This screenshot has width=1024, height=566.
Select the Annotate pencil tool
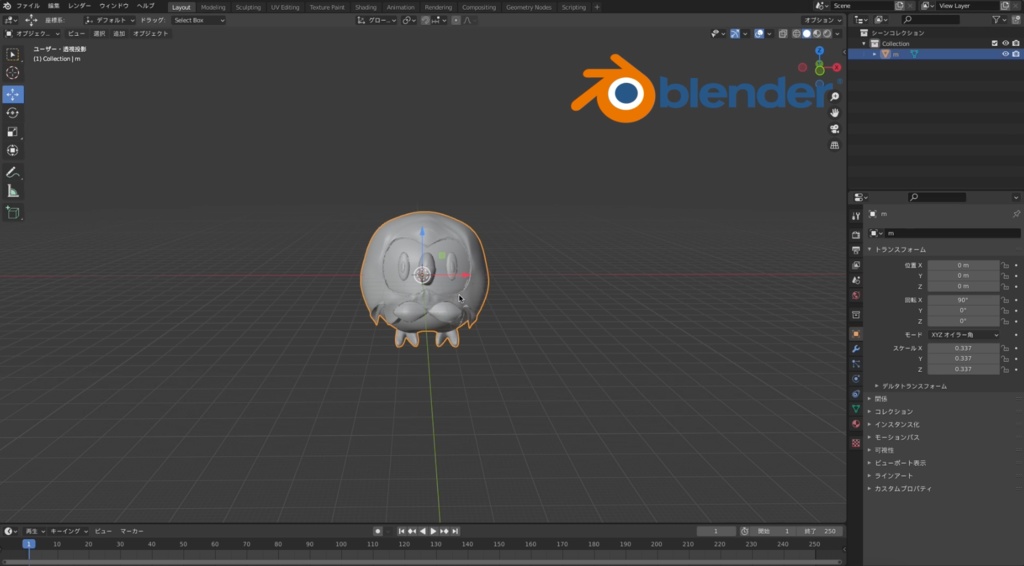point(12,172)
